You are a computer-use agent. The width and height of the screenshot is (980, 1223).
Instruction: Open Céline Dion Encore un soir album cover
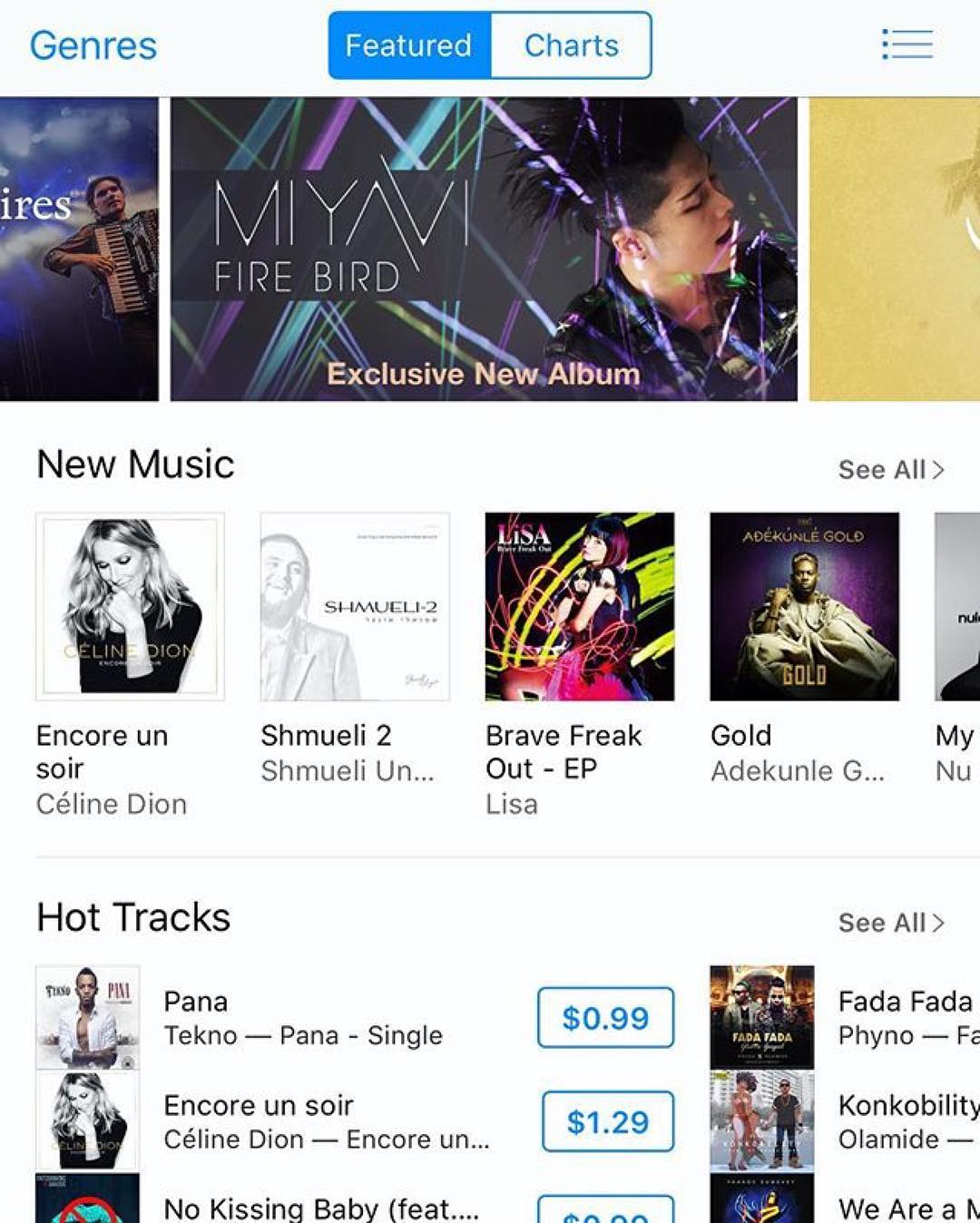tap(130, 606)
